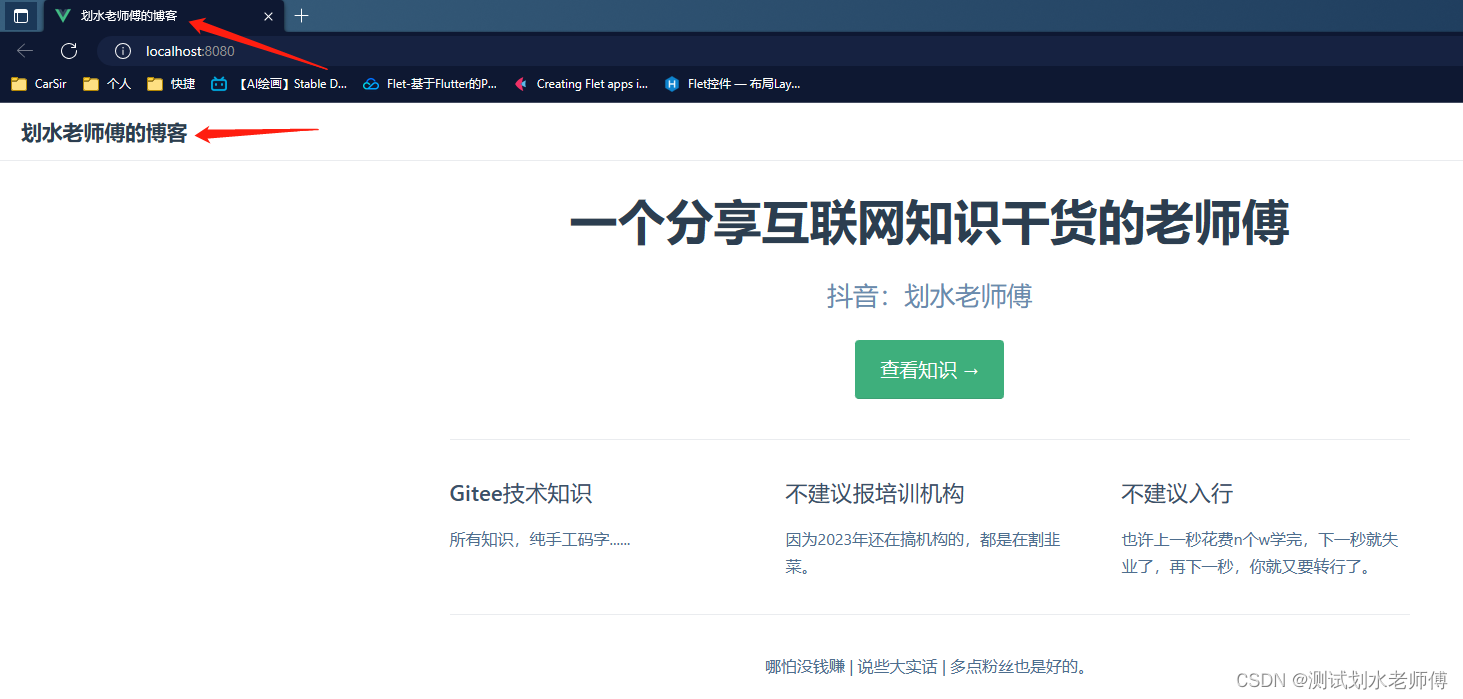
Task: Click the folder icon beside CarSir
Action: [x=18, y=84]
